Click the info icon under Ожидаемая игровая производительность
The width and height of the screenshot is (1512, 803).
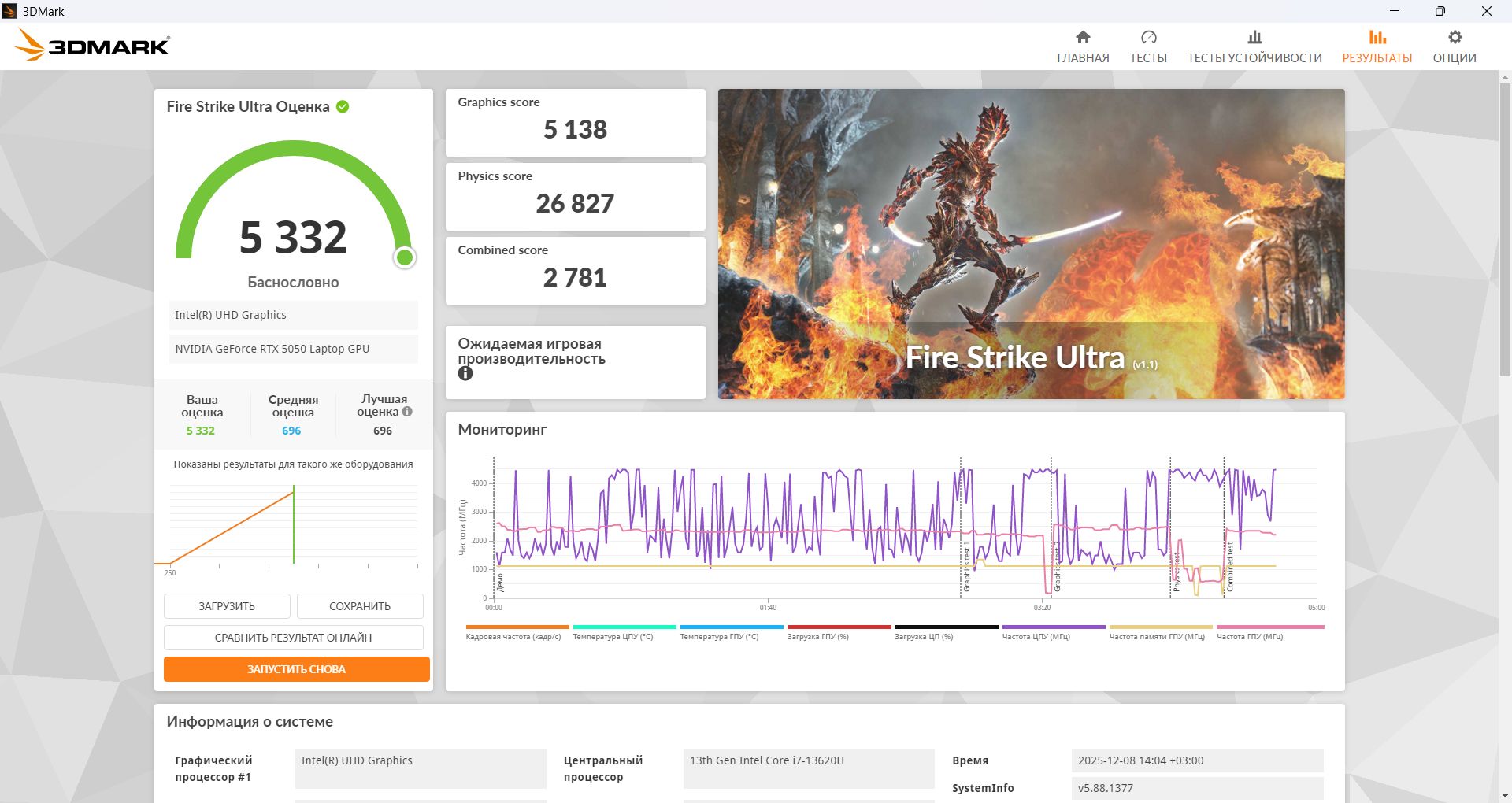465,373
